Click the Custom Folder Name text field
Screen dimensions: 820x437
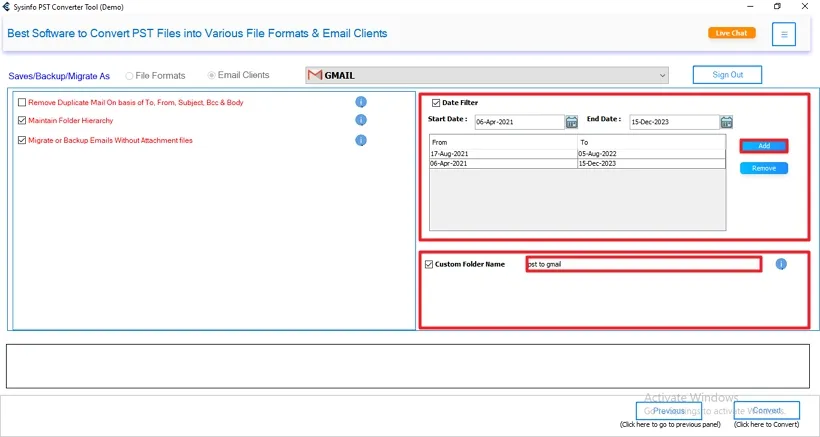click(643, 264)
